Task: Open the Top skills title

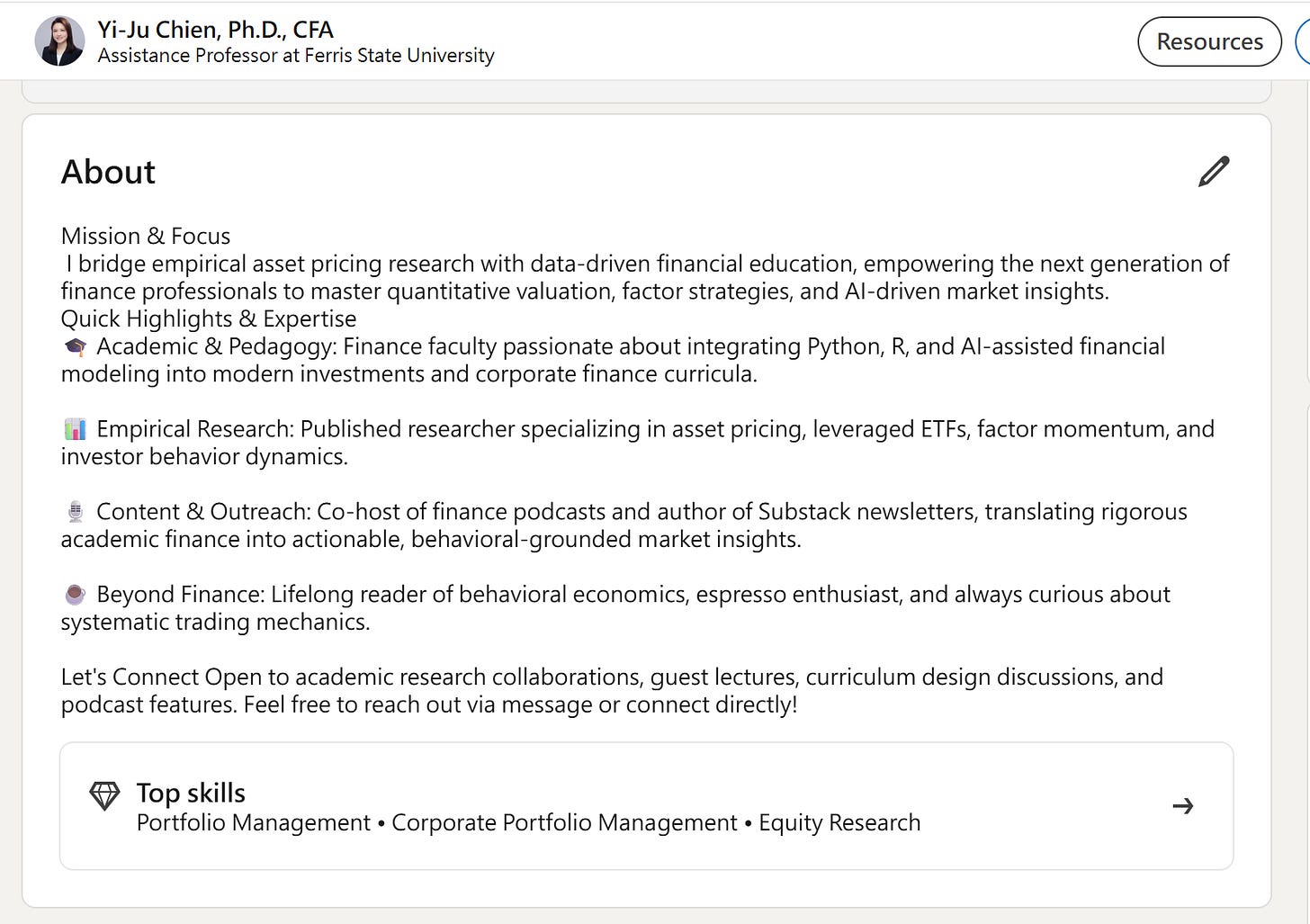Action: click(x=191, y=793)
